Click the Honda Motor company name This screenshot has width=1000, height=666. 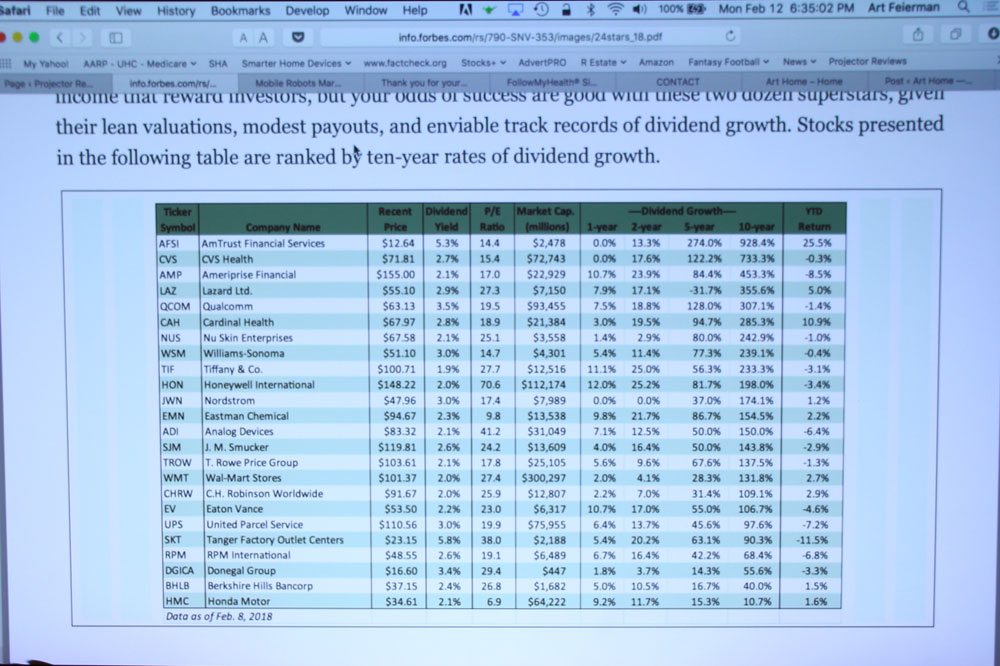click(x=239, y=601)
